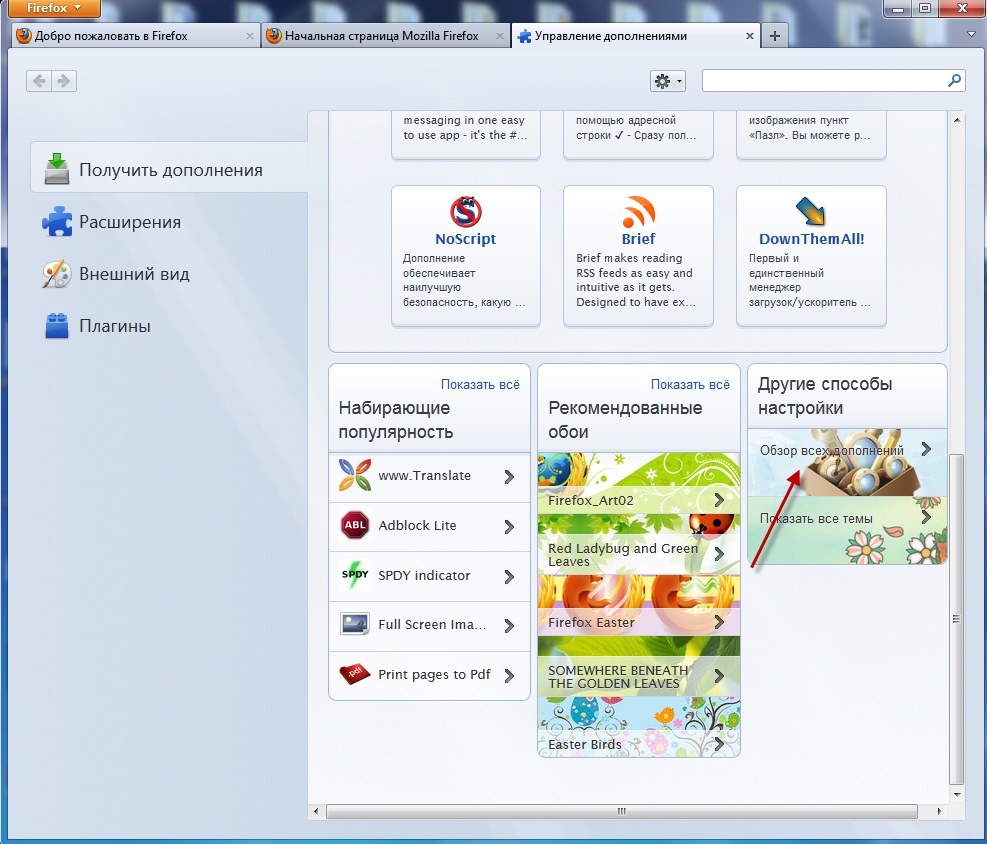Select the Firefox Easter theme
The height and width of the screenshot is (844, 987).
pos(638,605)
